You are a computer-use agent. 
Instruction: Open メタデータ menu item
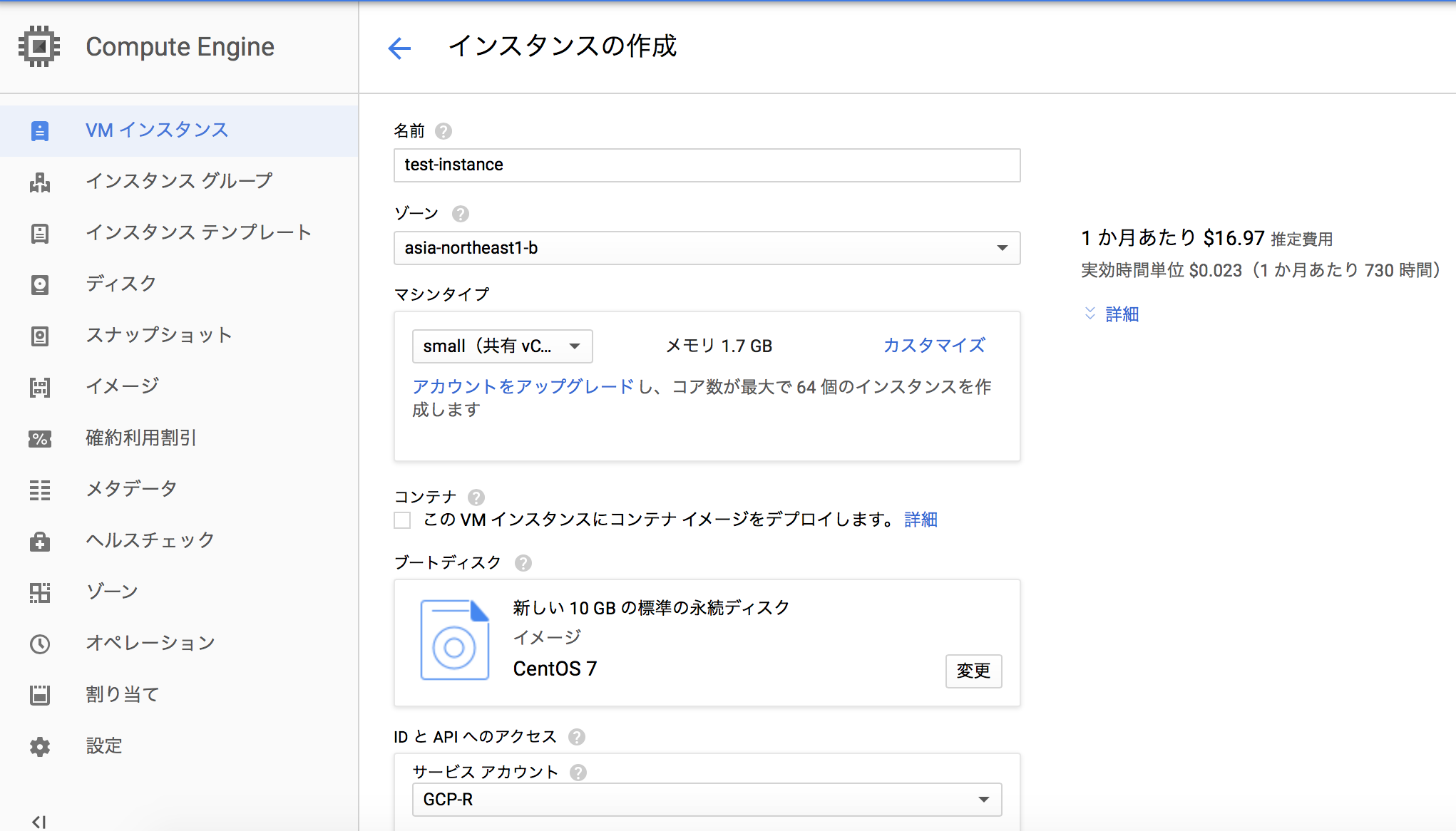[179, 490]
